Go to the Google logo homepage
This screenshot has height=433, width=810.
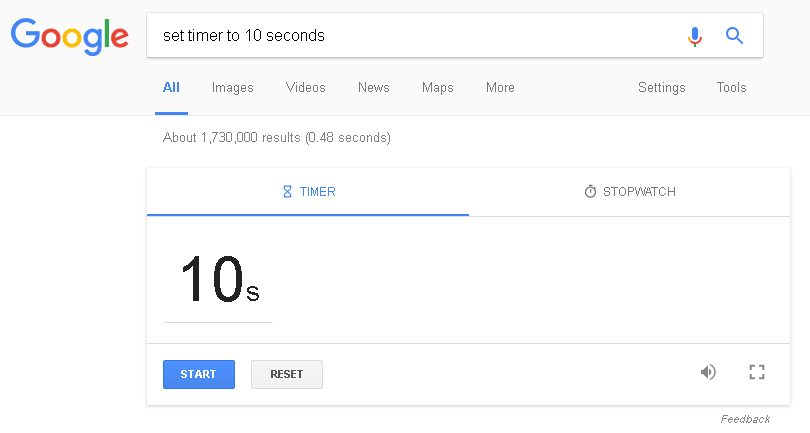pos(70,36)
